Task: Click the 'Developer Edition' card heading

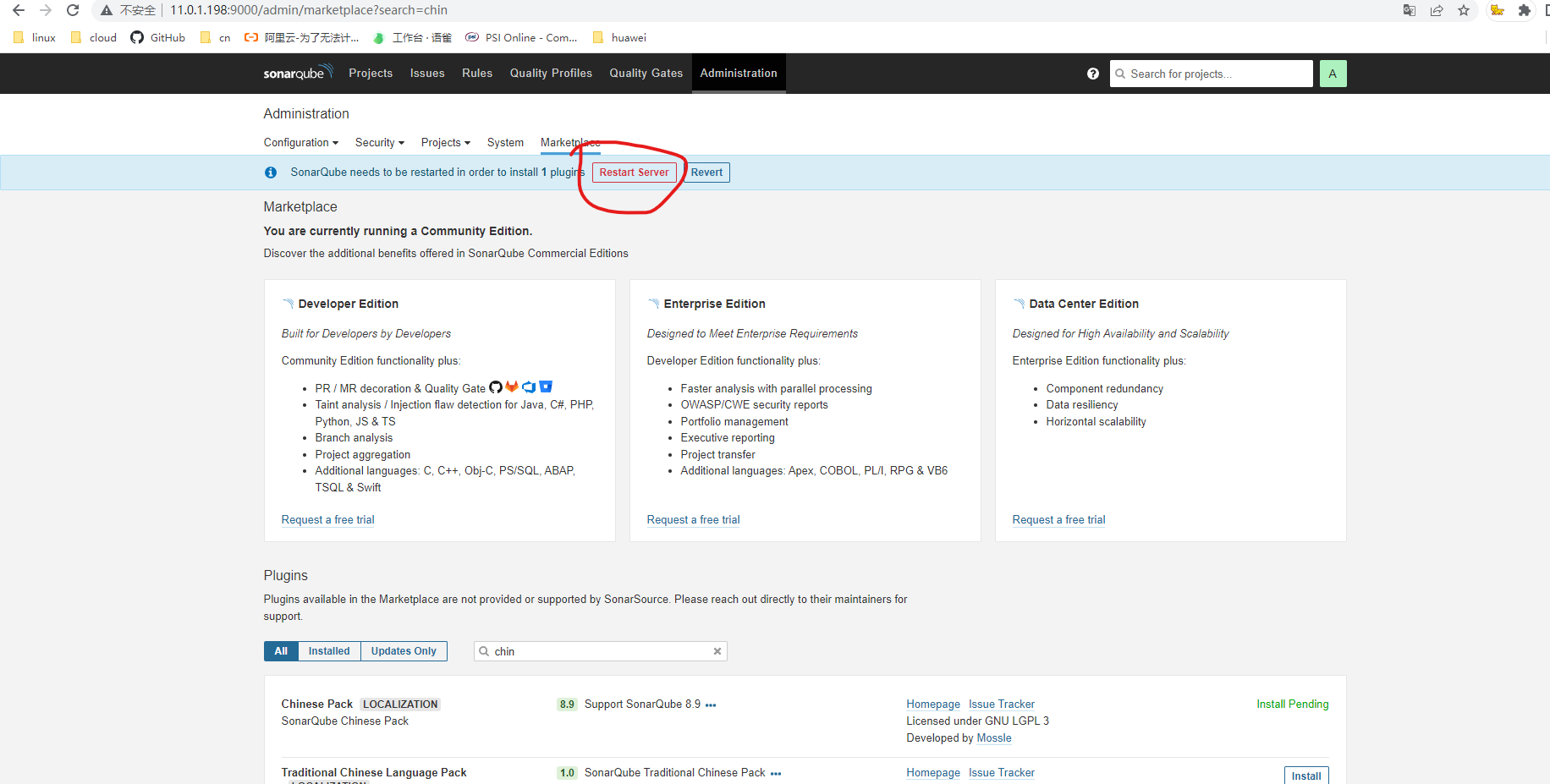Action: (348, 304)
